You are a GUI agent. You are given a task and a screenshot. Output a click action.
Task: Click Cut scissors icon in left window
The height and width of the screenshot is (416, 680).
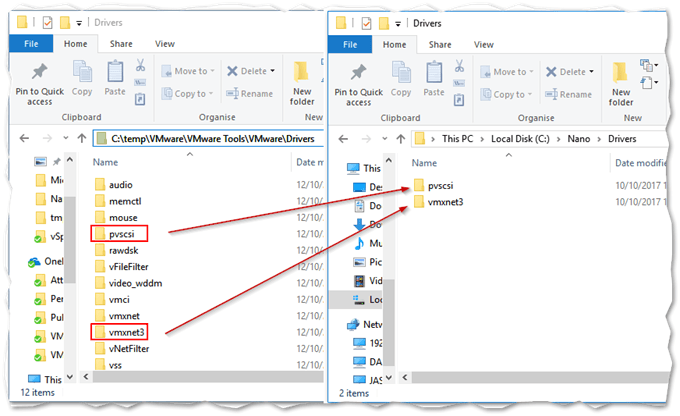(140, 65)
